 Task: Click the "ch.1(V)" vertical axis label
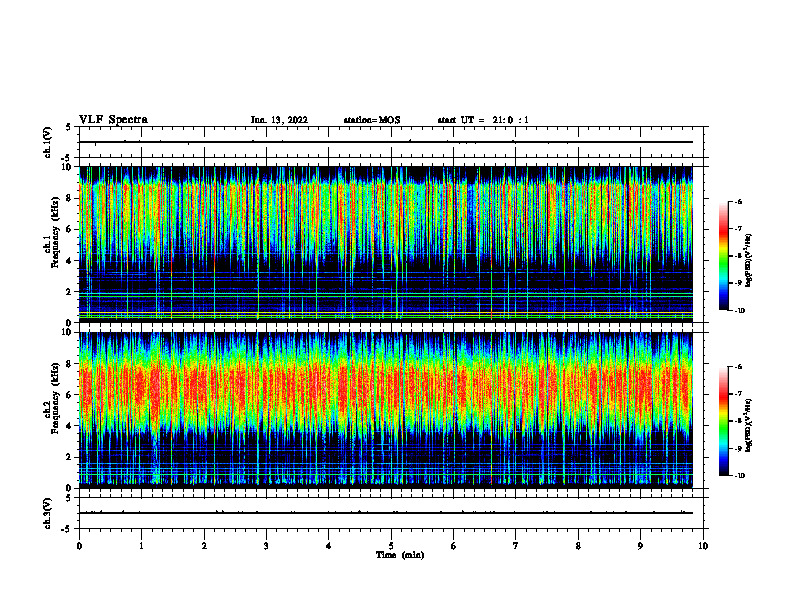pyautogui.click(x=48, y=142)
